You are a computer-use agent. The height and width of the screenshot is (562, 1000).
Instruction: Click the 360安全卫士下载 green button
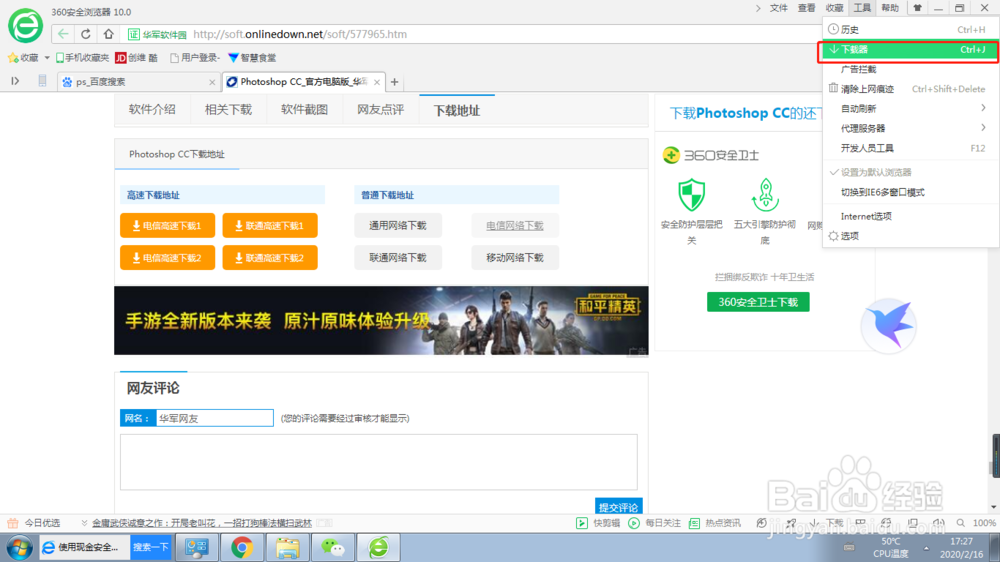(758, 302)
